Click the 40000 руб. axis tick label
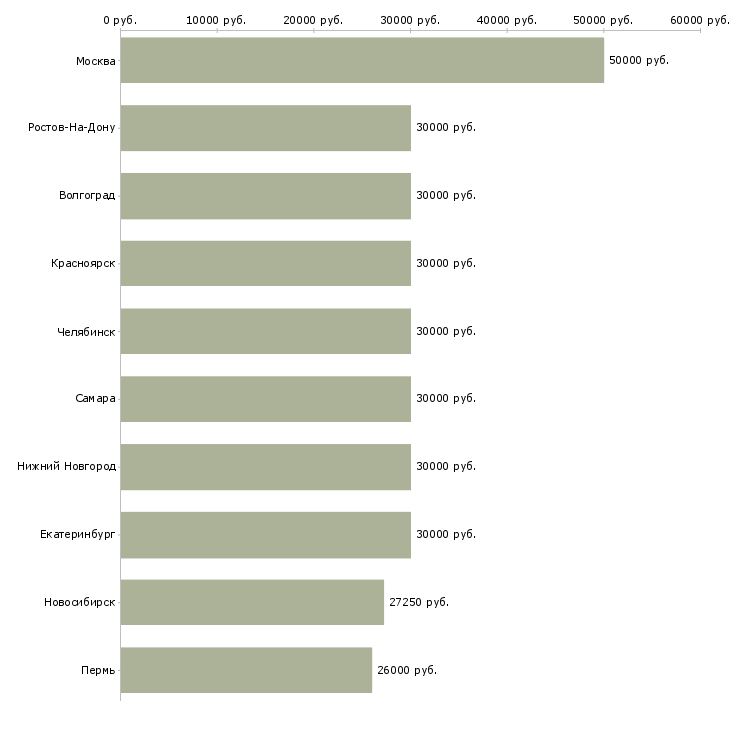This screenshot has width=730, height=730. click(x=507, y=20)
